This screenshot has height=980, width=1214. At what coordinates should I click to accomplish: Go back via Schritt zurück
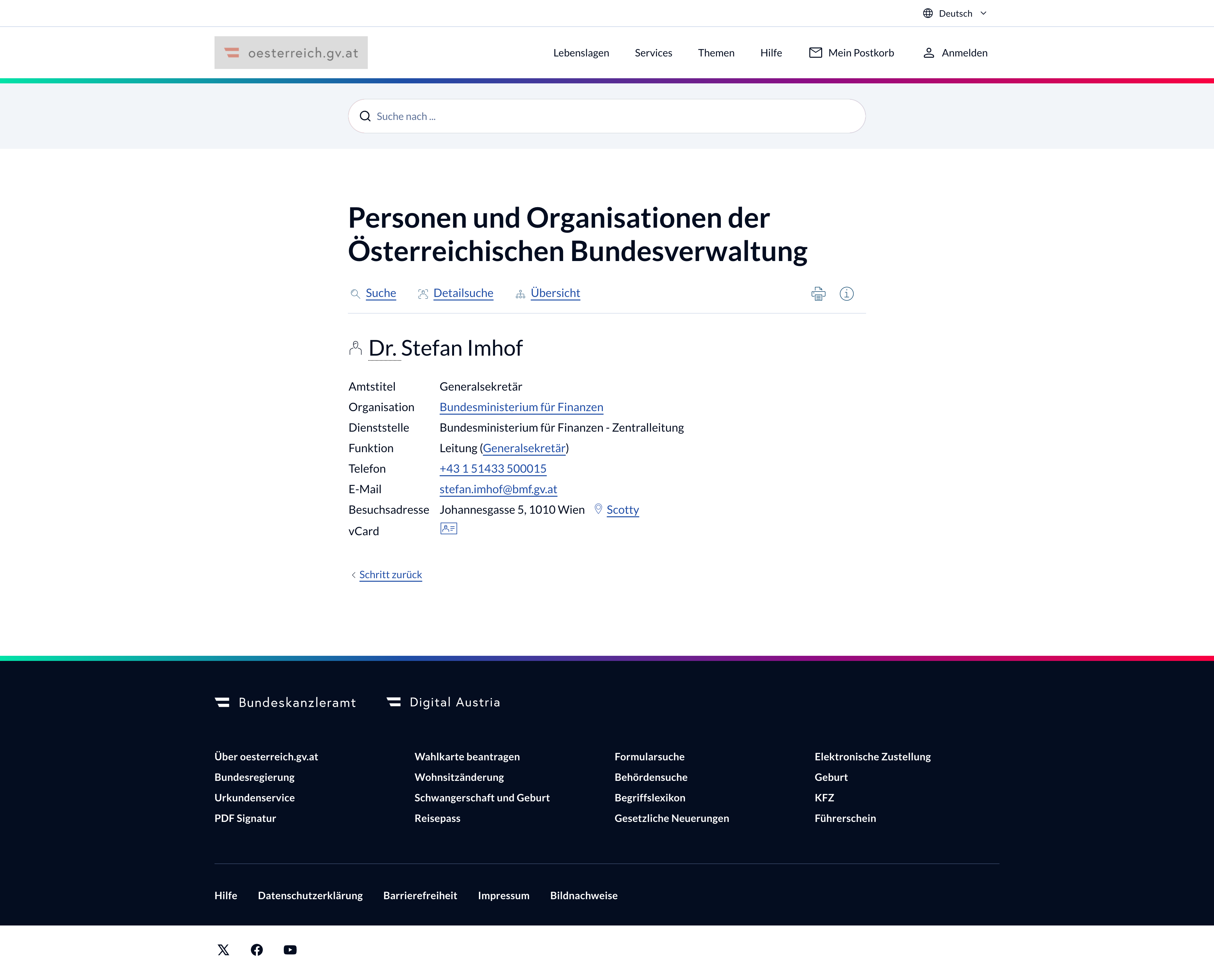390,575
